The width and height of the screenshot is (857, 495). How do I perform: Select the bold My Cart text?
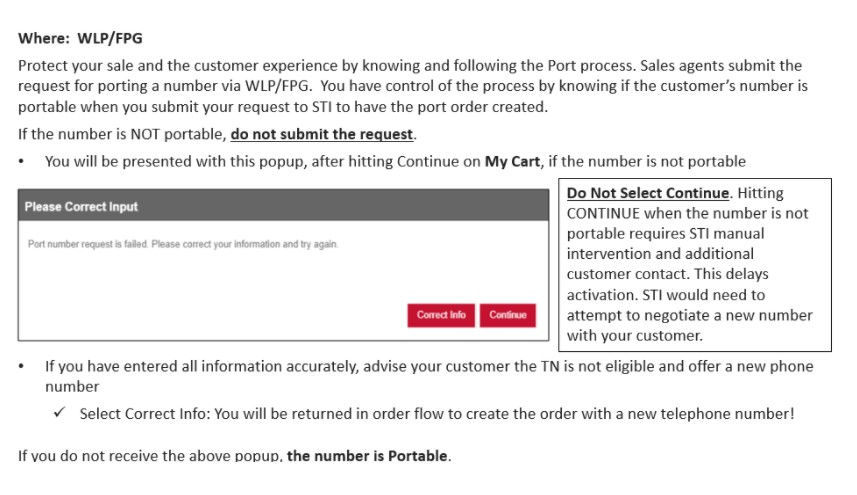pos(512,162)
